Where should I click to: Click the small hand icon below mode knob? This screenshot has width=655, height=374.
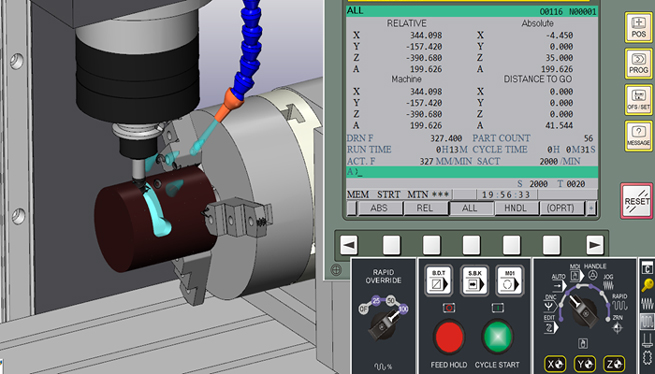click(x=582, y=343)
